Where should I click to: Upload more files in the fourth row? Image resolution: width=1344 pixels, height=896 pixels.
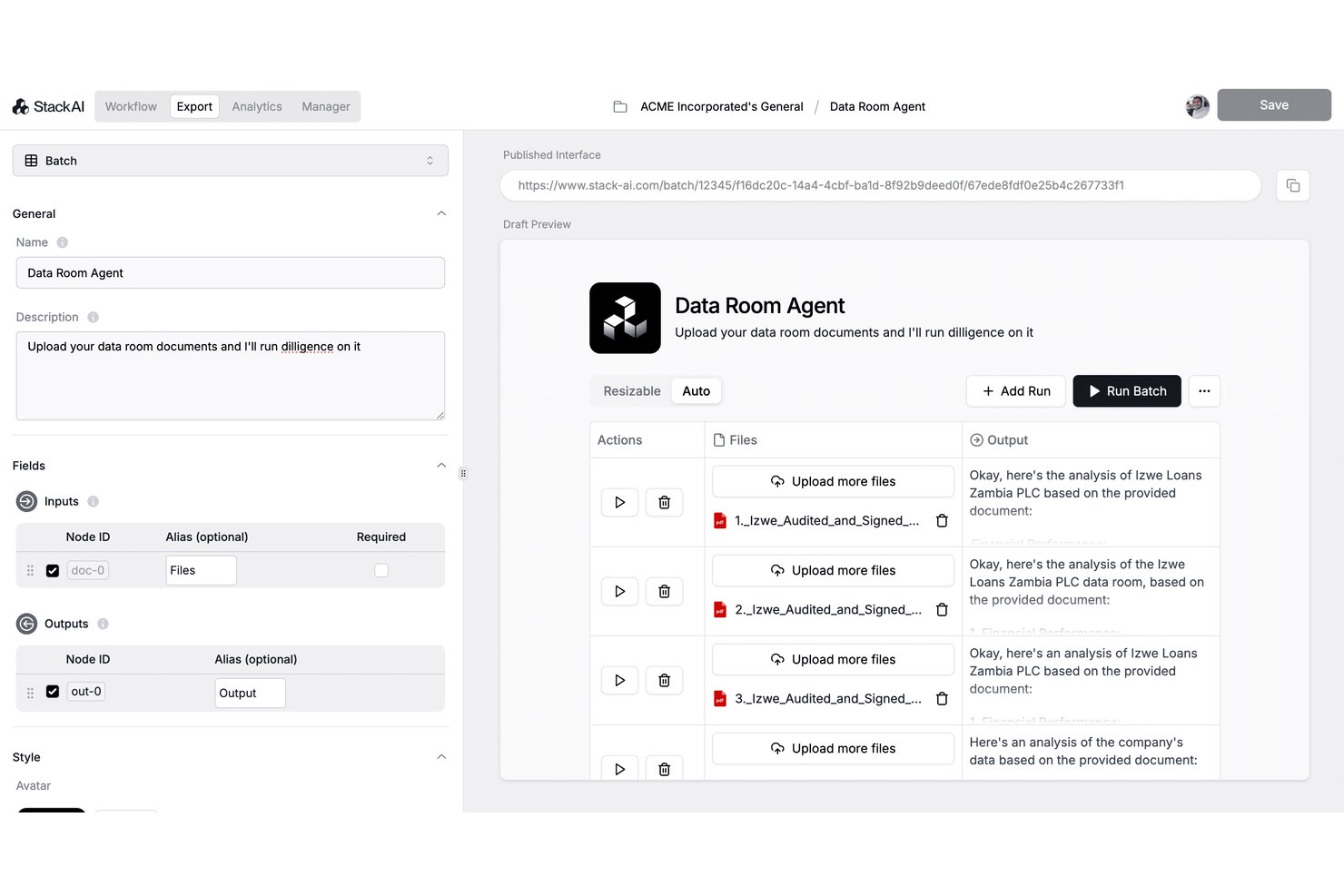pos(833,748)
